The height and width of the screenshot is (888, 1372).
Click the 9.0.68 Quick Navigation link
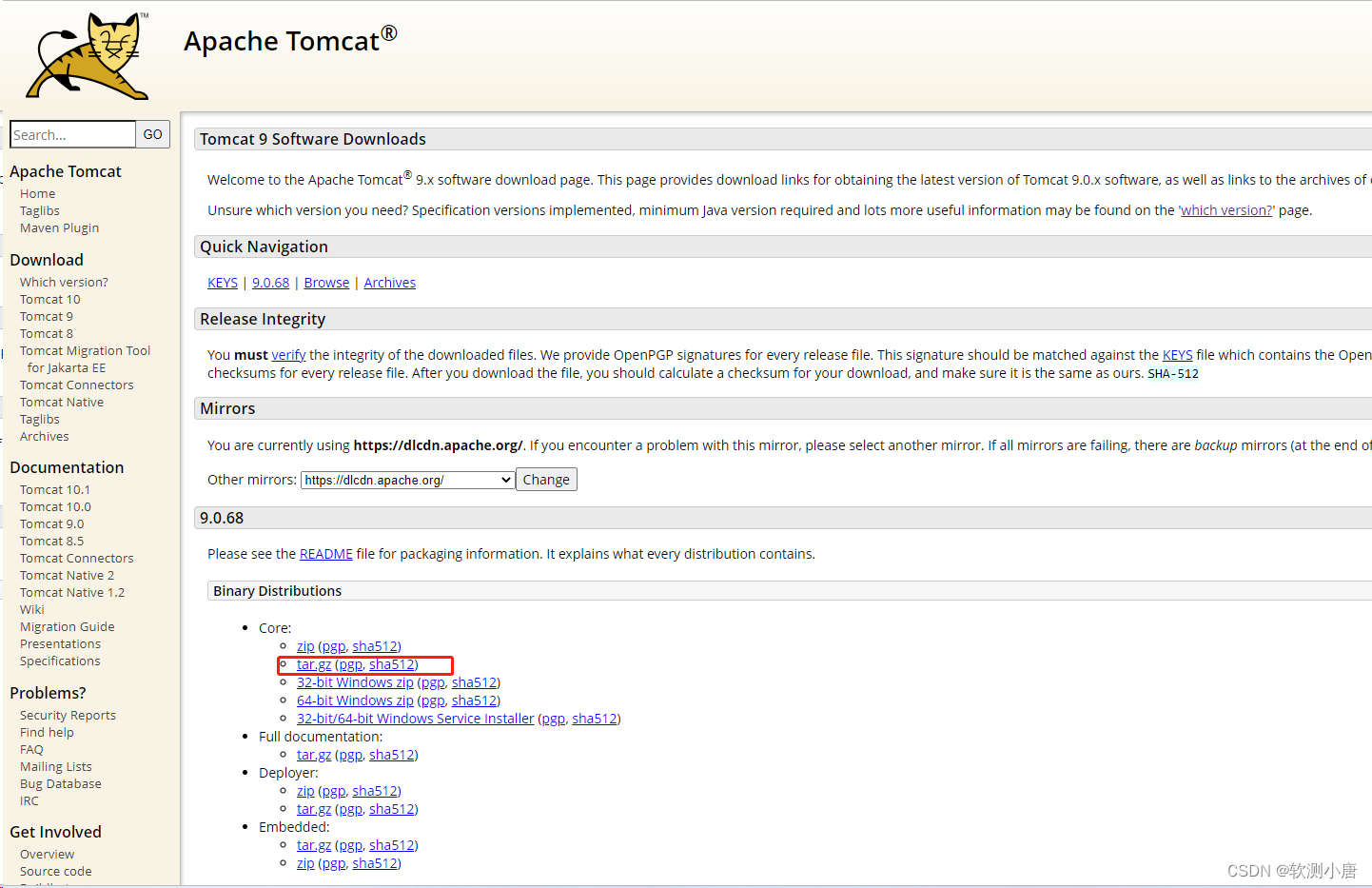point(270,282)
